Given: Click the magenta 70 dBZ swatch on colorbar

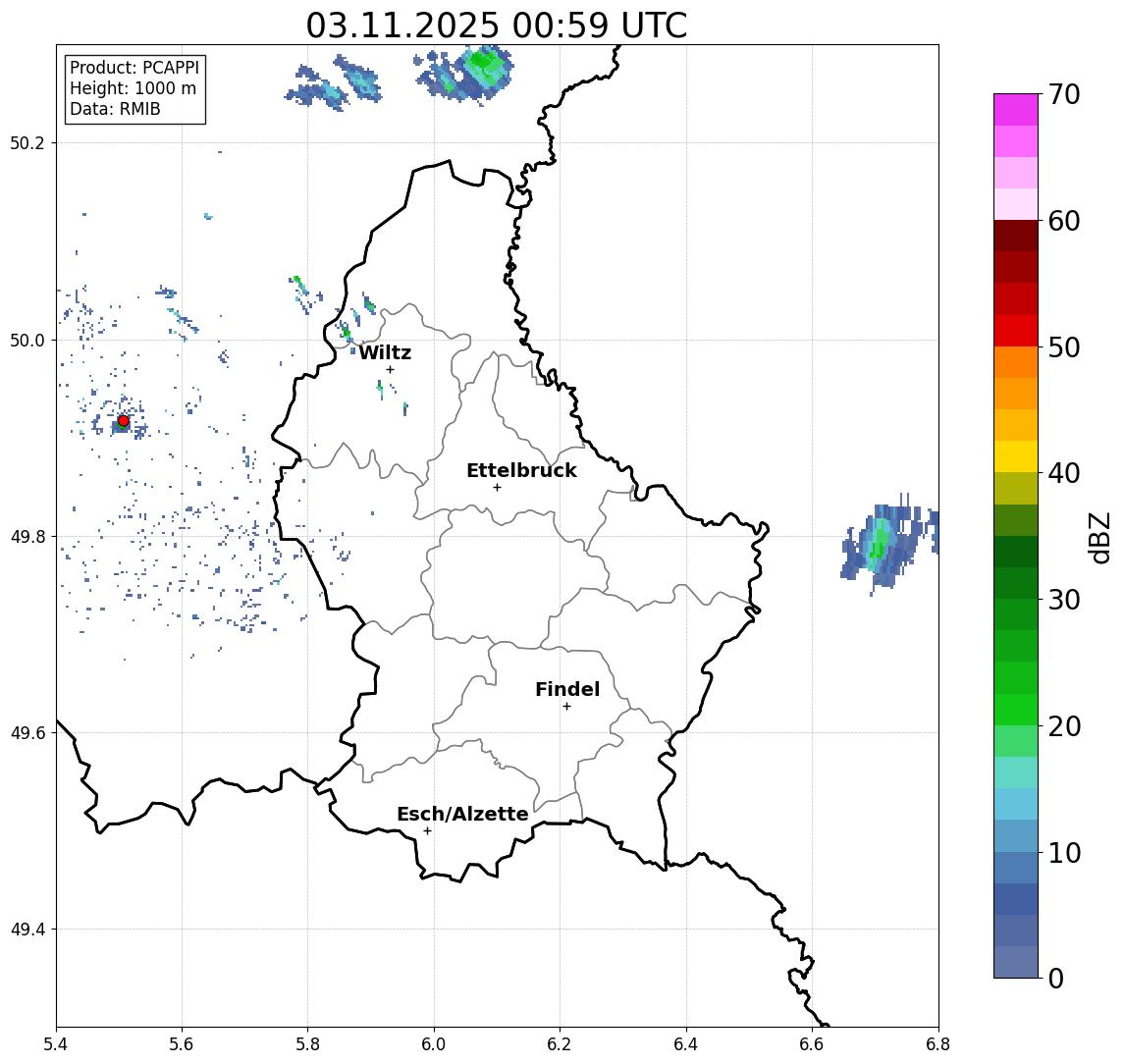Looking at the screenshot, I should coord(1016,110).
